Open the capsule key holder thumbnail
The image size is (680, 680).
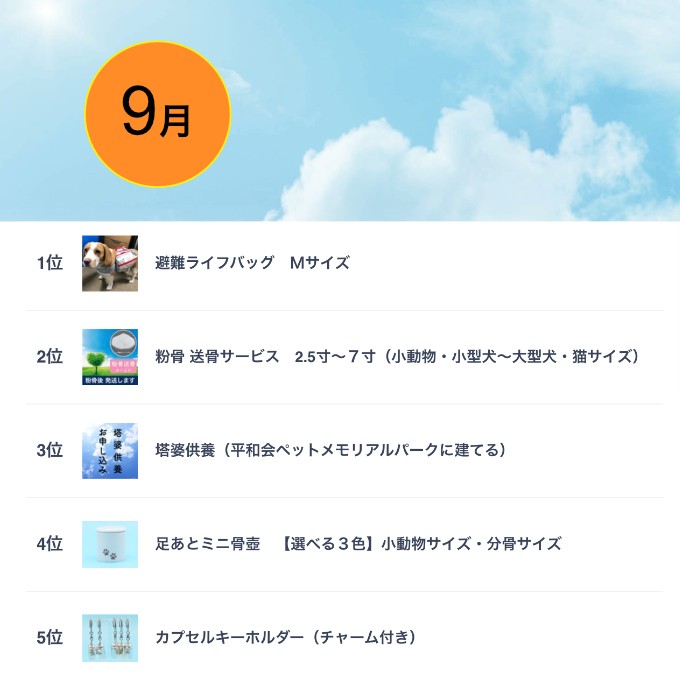point(110,638)
